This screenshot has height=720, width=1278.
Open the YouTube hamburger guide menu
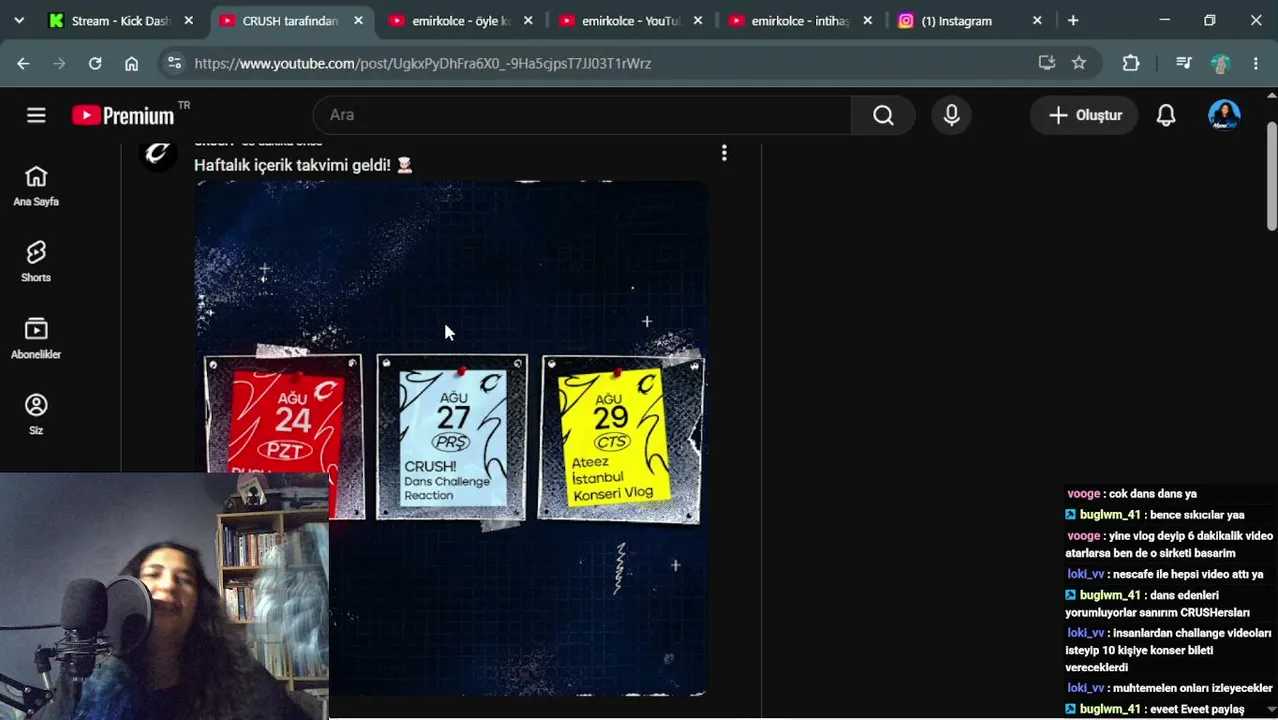coord(36,115)
